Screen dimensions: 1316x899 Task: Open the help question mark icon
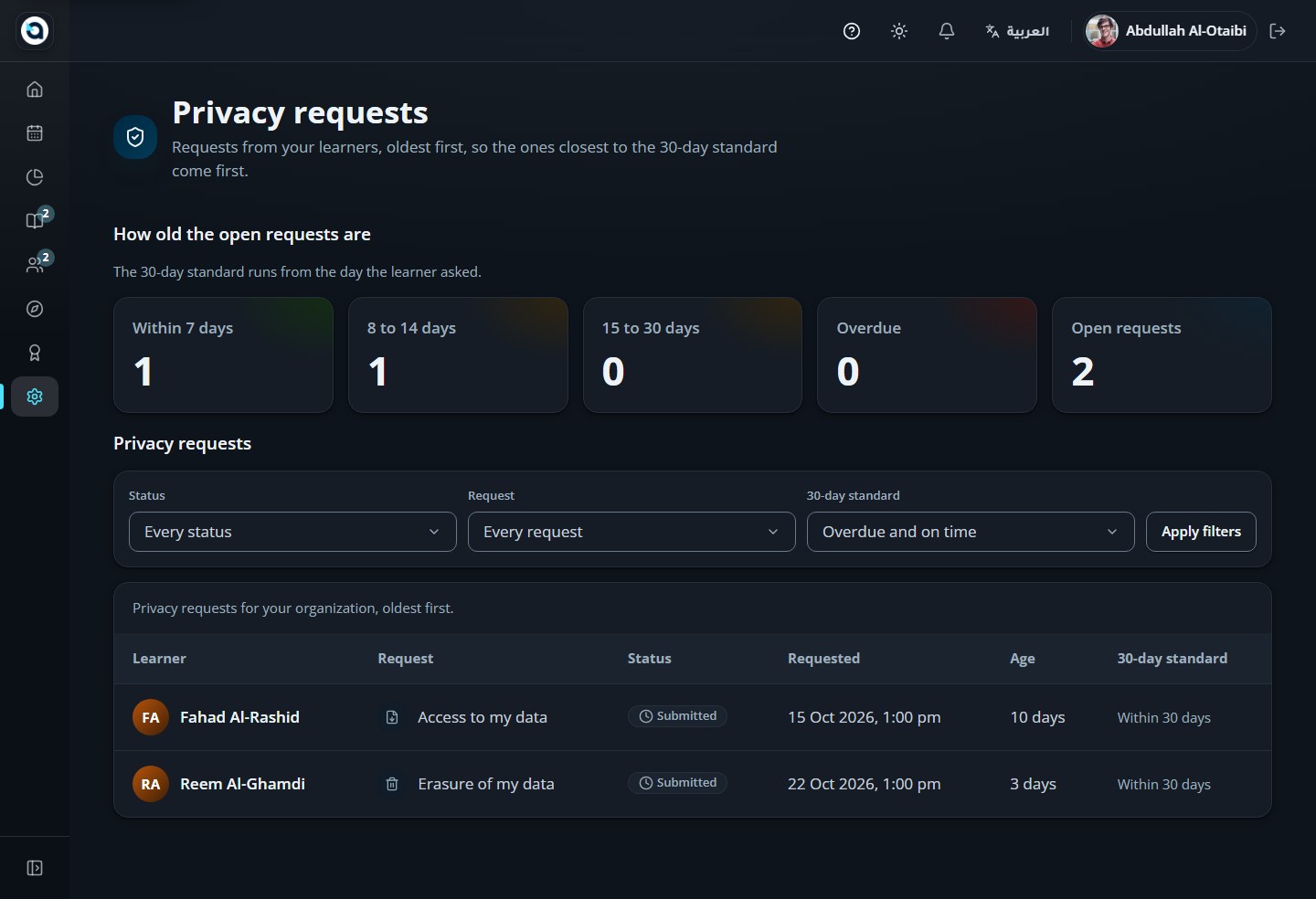point(852,31)
